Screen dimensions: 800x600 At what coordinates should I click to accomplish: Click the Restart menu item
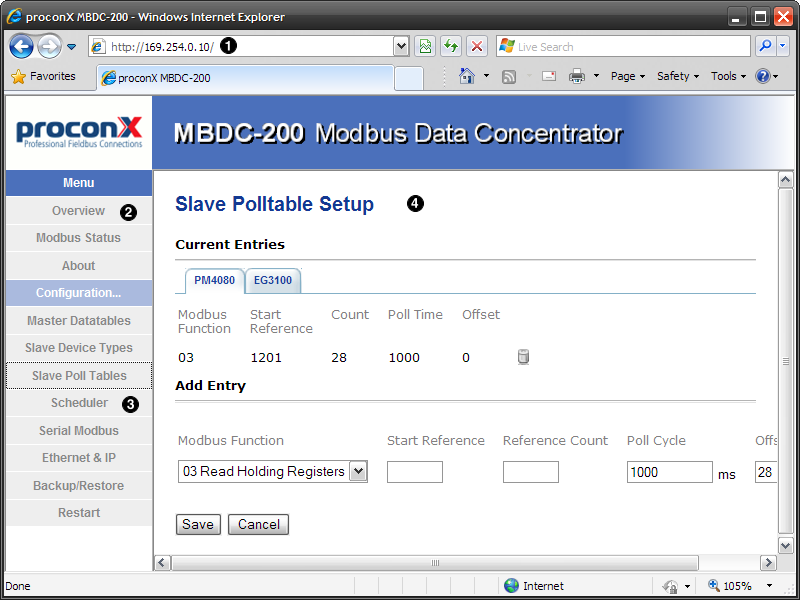point(79,513)
